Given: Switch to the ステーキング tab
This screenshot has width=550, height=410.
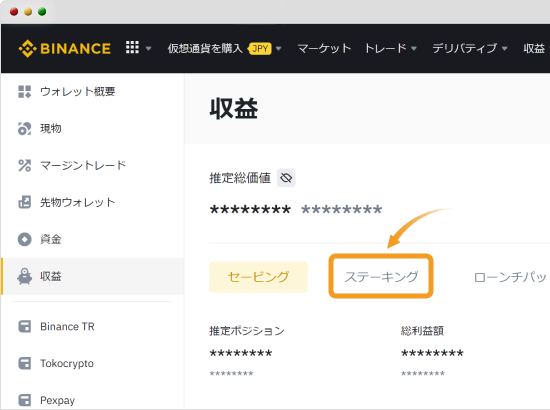Looking at the screenshot, I should 381,277.
